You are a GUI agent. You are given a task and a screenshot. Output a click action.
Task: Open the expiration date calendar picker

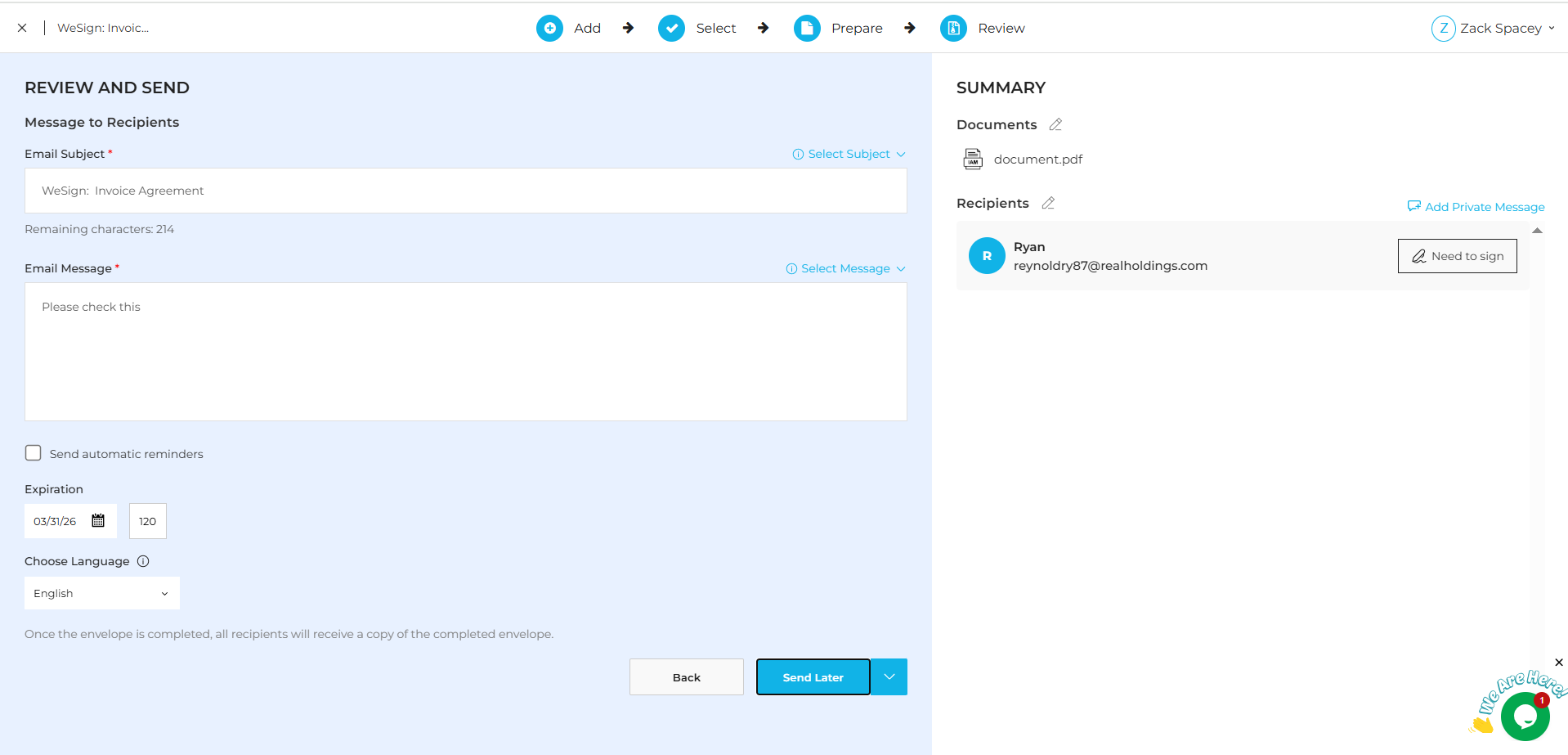point(98,521)
